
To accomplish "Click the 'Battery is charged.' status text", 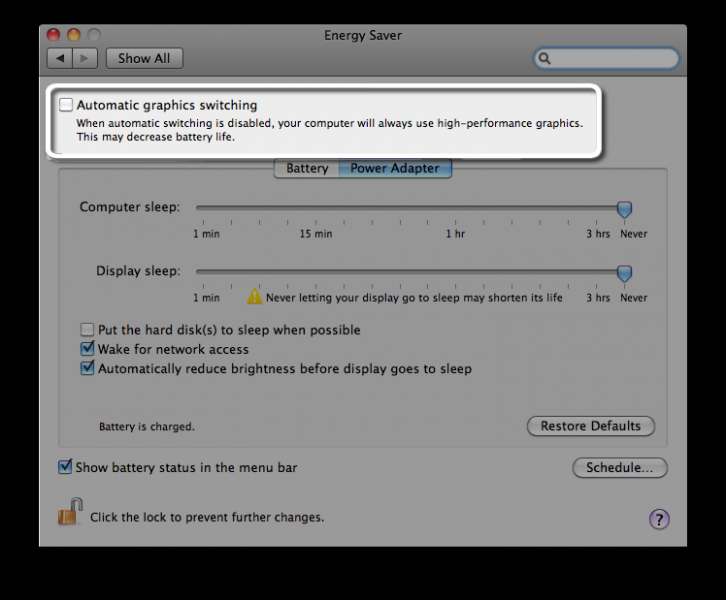I will click(x=147, y=426).
